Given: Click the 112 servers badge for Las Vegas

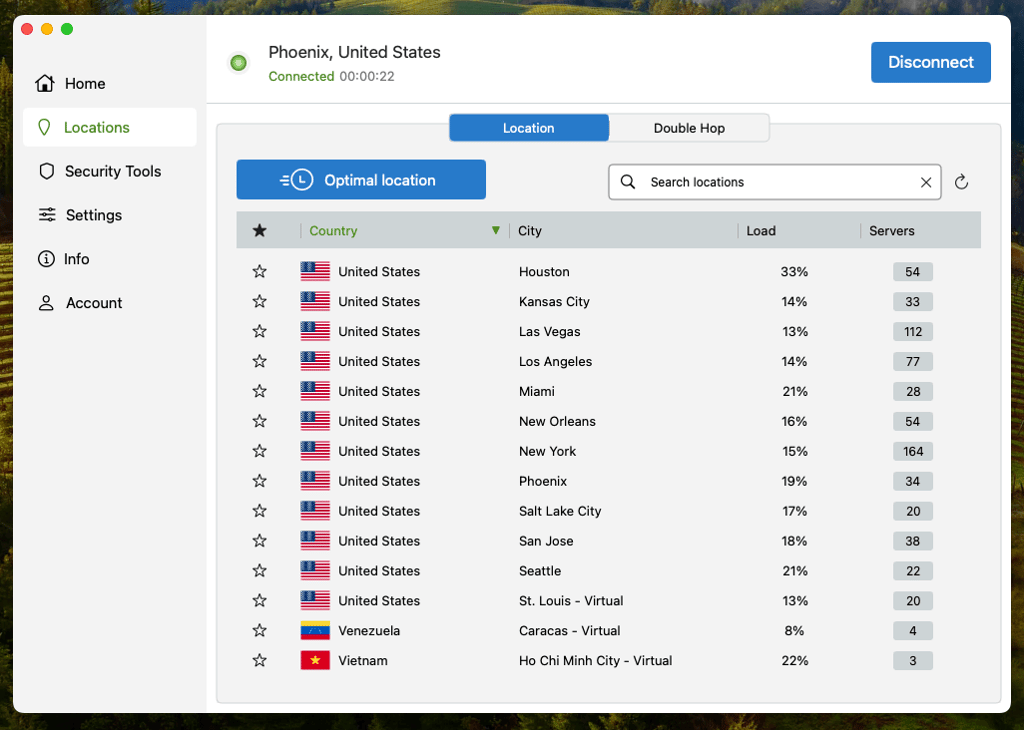Looking at the screenshot, I should pyautogui.click(x=913, y=332).
